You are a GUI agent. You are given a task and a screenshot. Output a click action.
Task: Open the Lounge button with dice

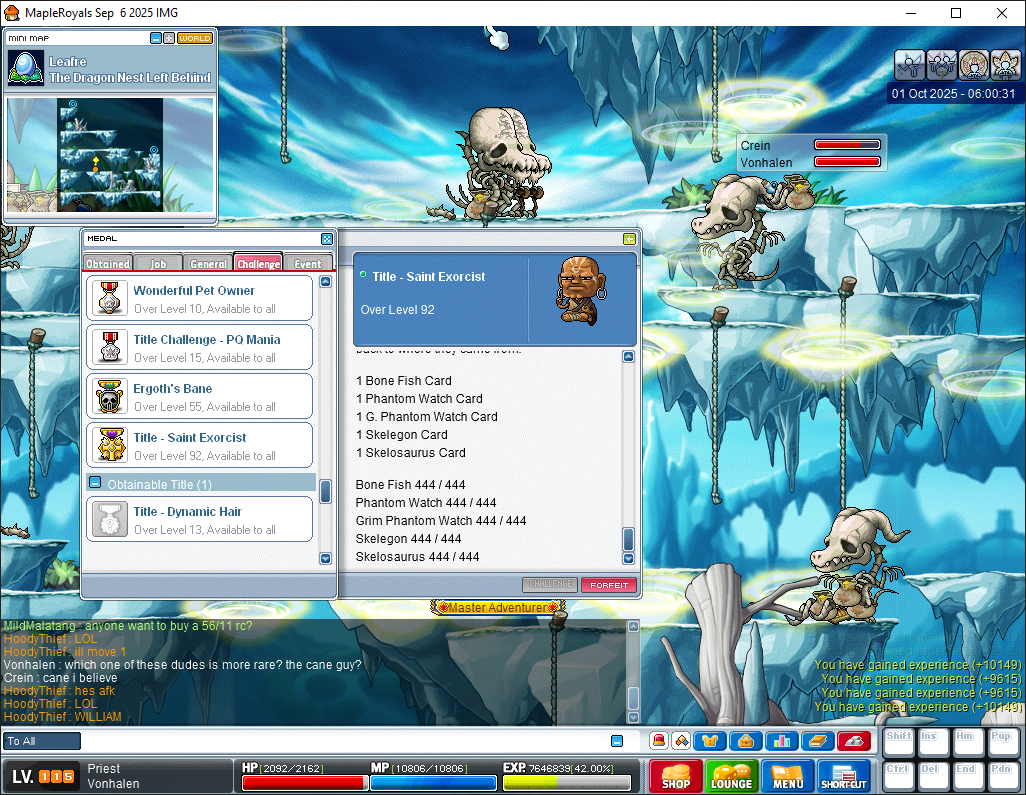[731, 776]
